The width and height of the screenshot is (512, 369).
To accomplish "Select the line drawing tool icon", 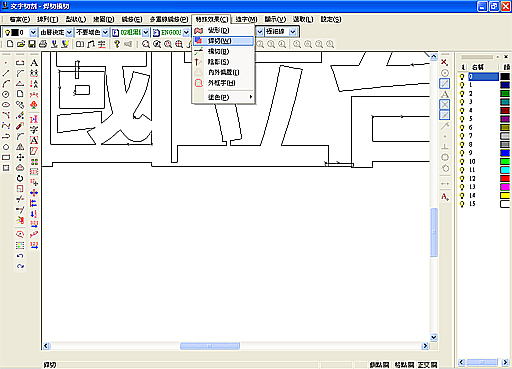I will (6, 73).
